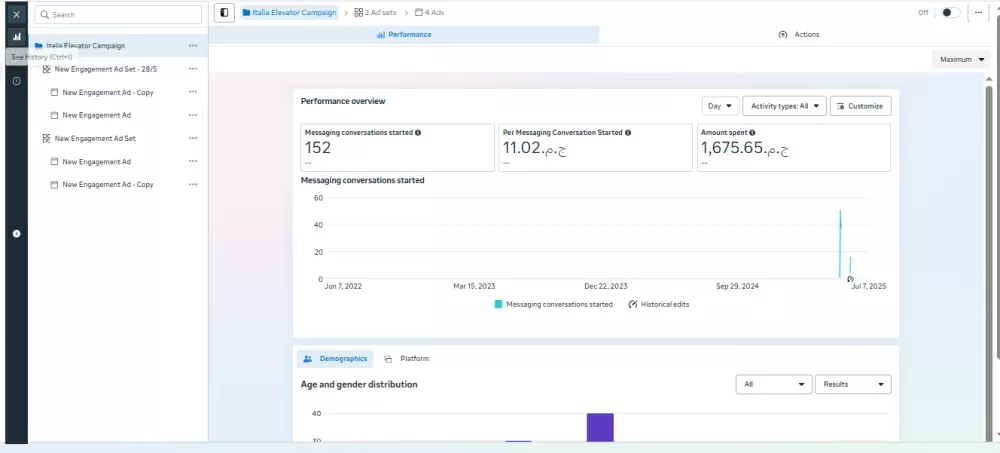This screenshot has width=1000, height=453.
Task: Open more options for Italia Elevator Campaign row
Action: pyautogui.click(x=193, y=46)
